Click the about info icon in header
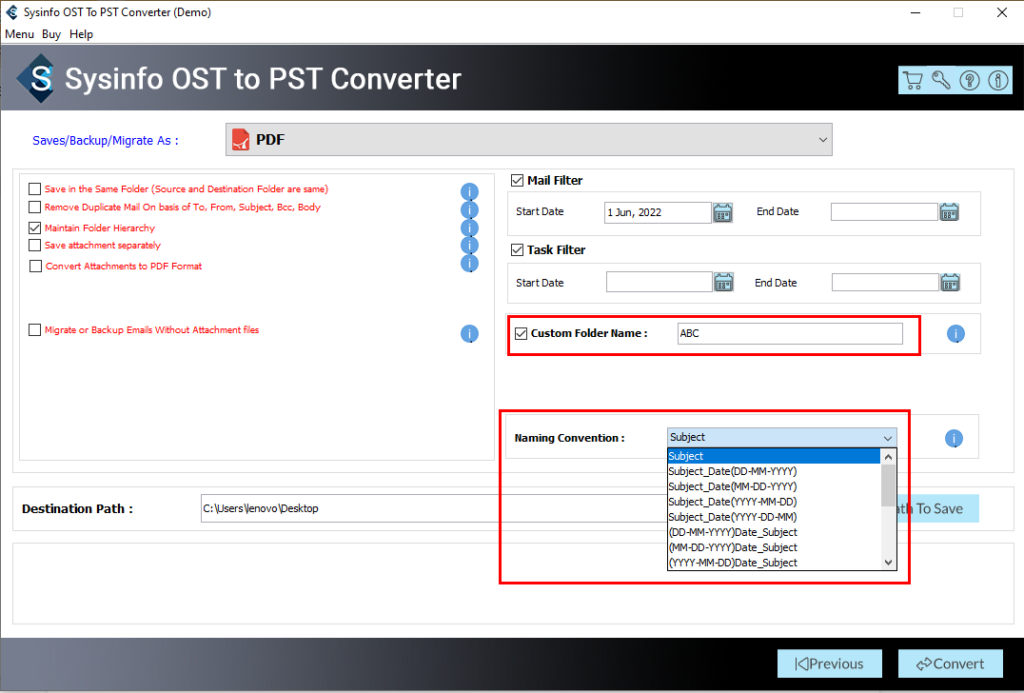Image resolution: width=1024 pixels, height=693 pixels. [998, 80]
